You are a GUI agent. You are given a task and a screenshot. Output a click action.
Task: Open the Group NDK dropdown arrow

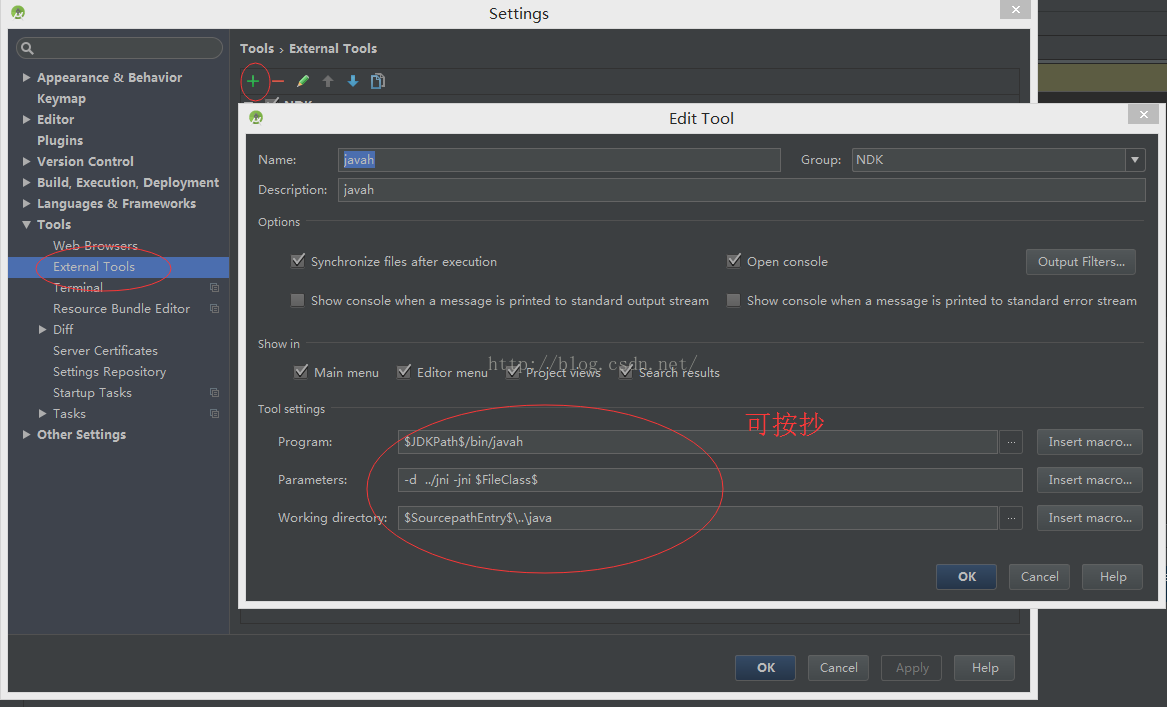pos(1135,160)
